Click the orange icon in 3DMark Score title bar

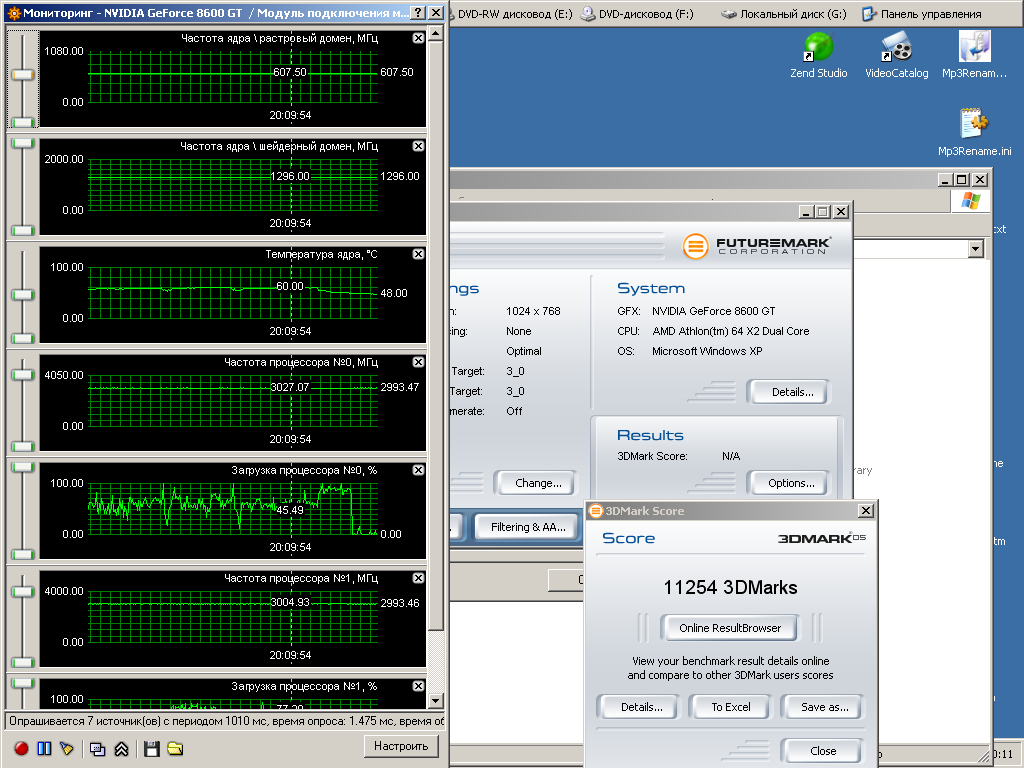pos(596,511)
